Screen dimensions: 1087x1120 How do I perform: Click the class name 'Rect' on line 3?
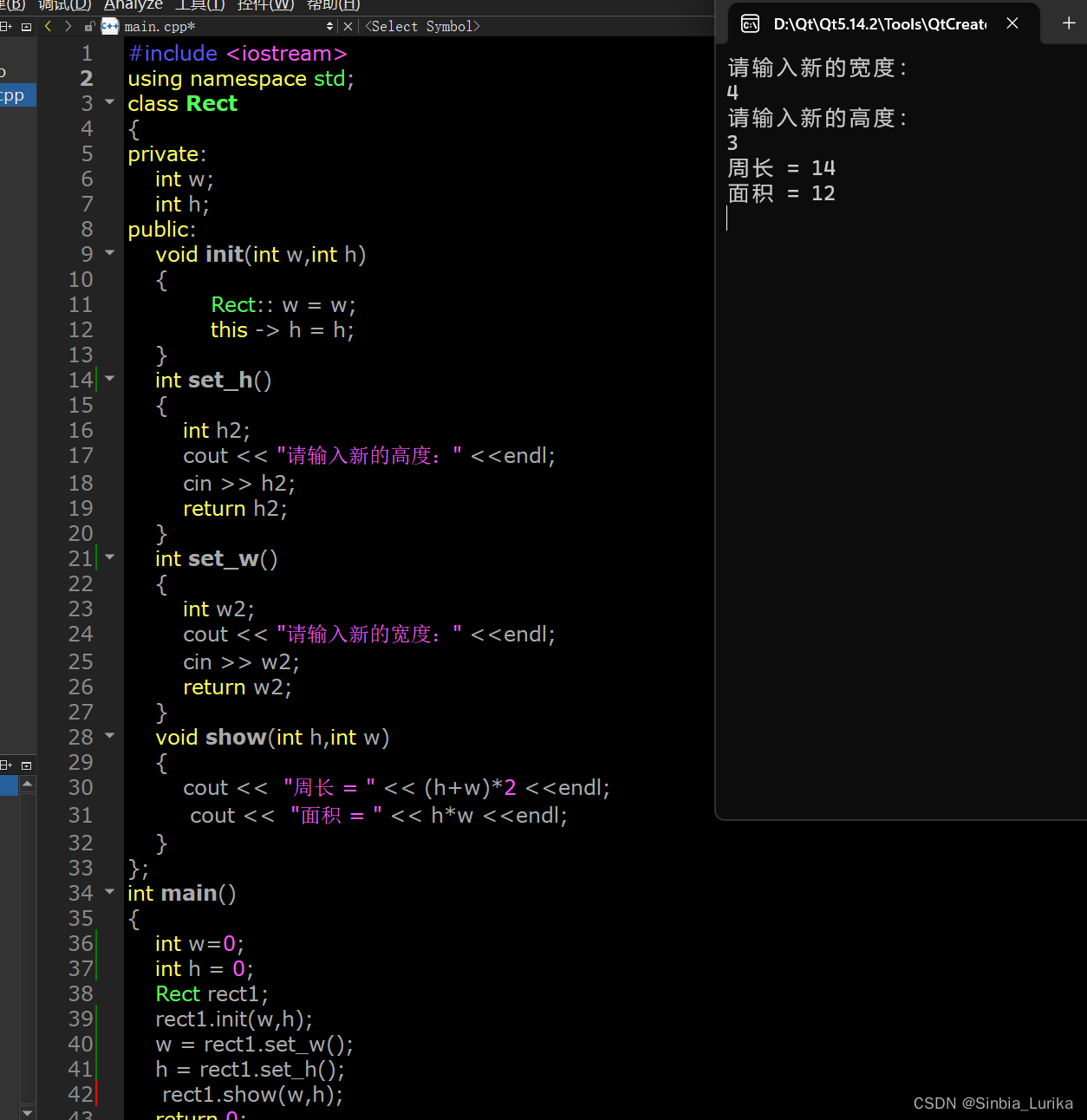coord(212,104)
